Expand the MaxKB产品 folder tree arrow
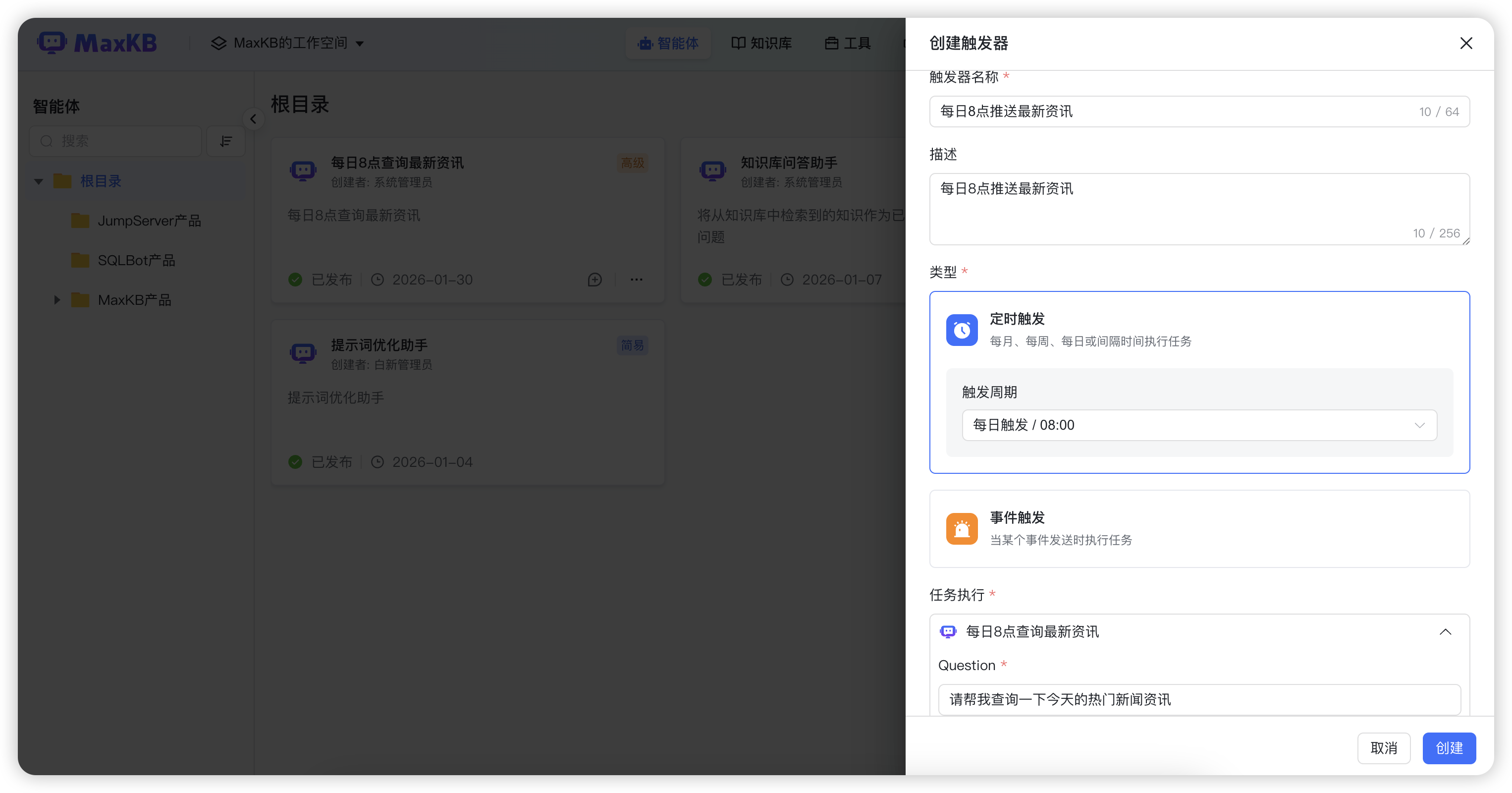This screenshot has width=1512, height=793. coord(57,300)
